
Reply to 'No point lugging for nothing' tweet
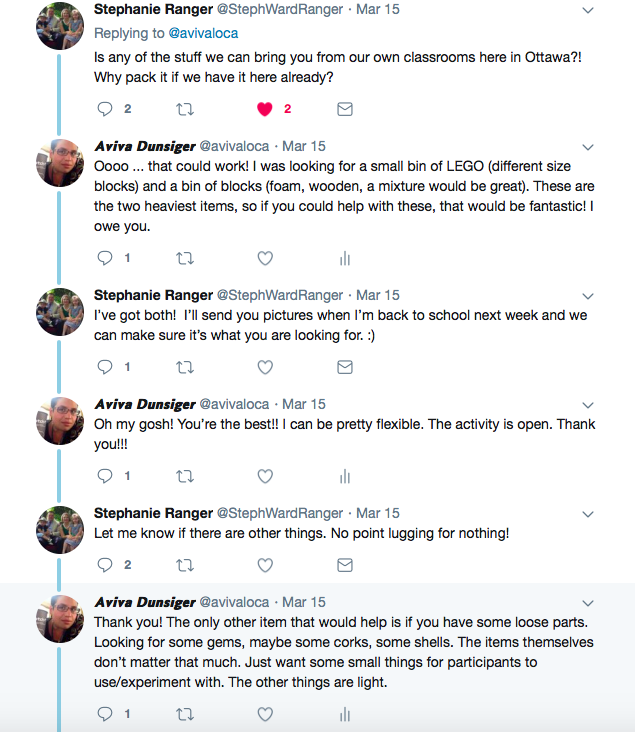[105, 565]
